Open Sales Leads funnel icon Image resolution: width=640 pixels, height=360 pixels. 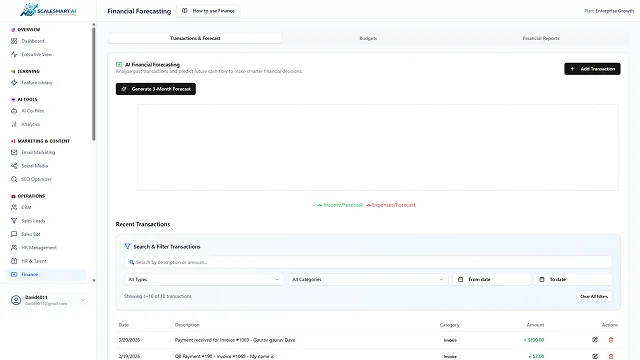pos(14,221)
